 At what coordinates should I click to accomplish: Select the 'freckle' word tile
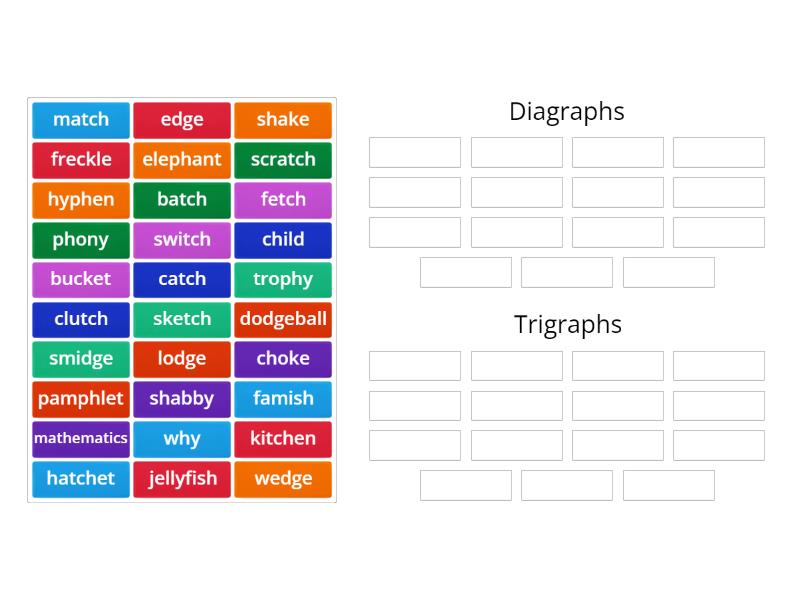click(80, 160)
